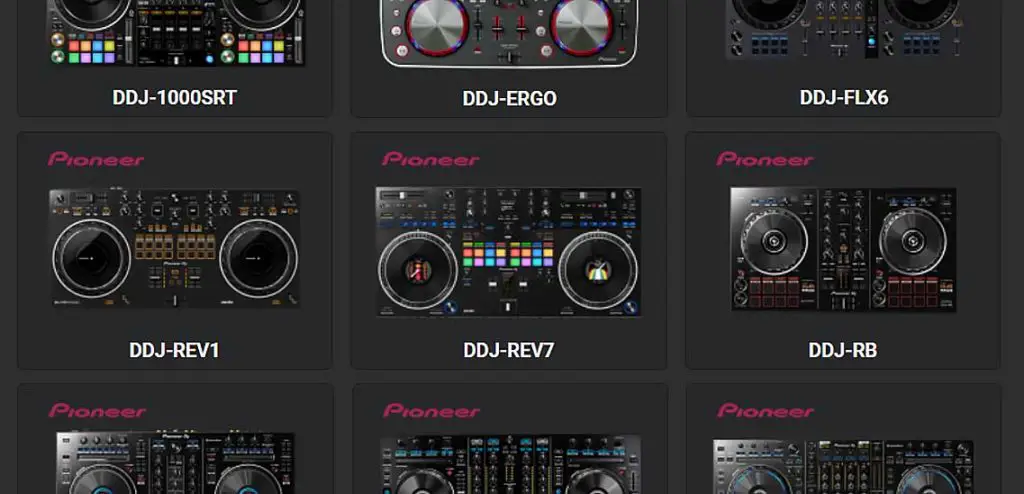1024x494 pixels.
Task: Click the DDJ-FLX6 controller image
Action: click(x=844, y=29)
